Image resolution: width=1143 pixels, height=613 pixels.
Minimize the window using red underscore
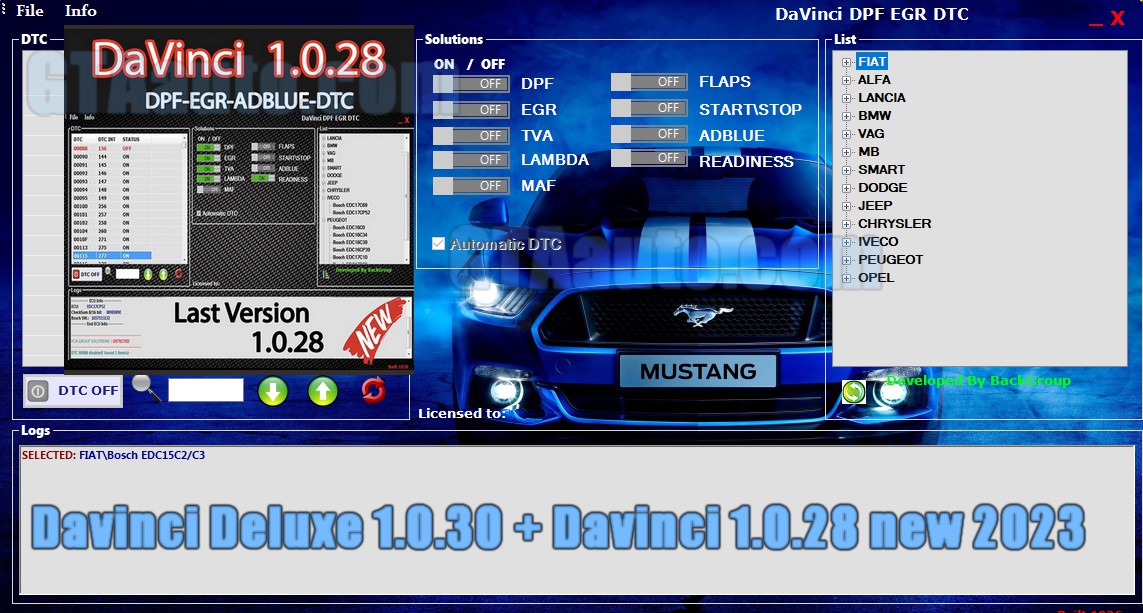click(x=1095, y=19)
